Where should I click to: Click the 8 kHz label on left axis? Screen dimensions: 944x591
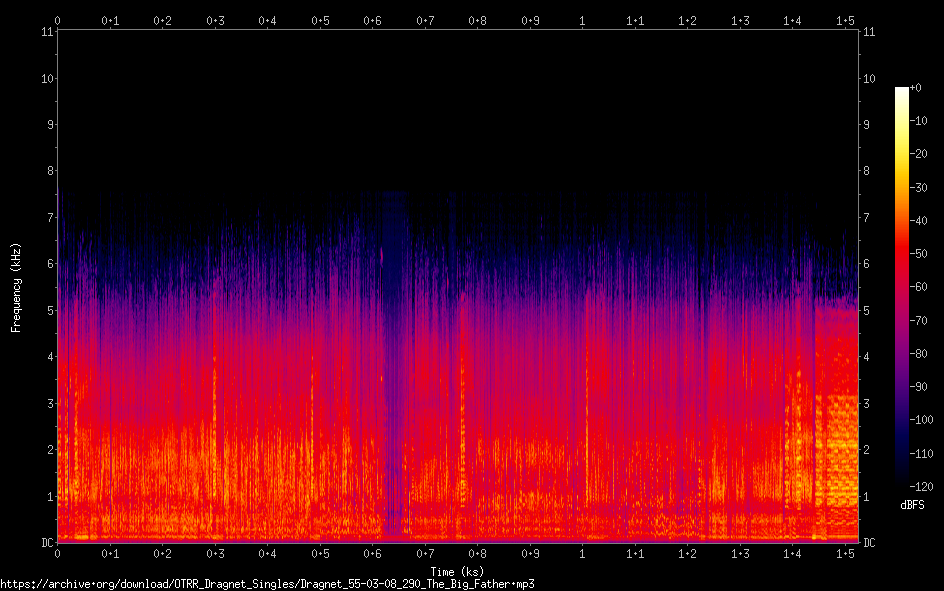[48, 171]
